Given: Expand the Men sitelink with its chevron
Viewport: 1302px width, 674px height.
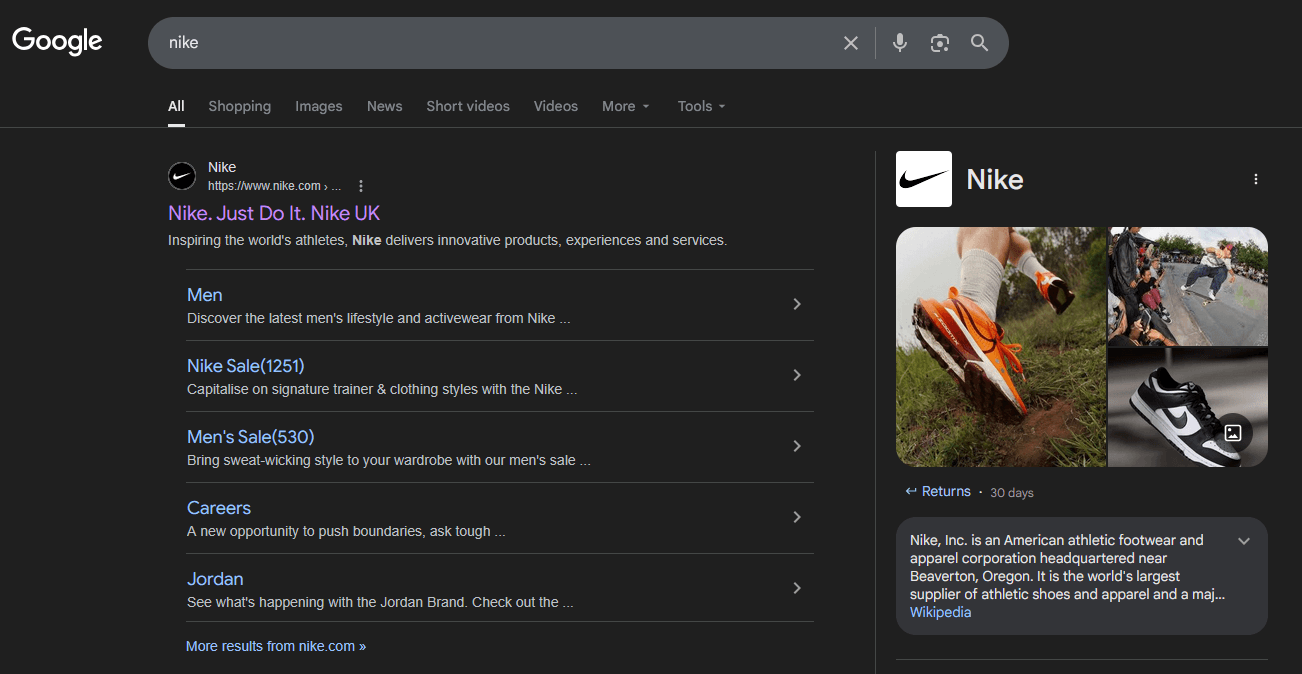Looking at the screenshot, I should pos(797,304).
